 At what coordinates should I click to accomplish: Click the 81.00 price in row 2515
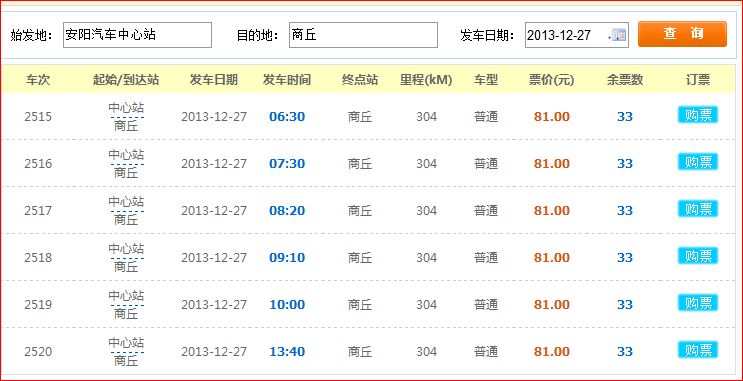(x=552, y=117)
